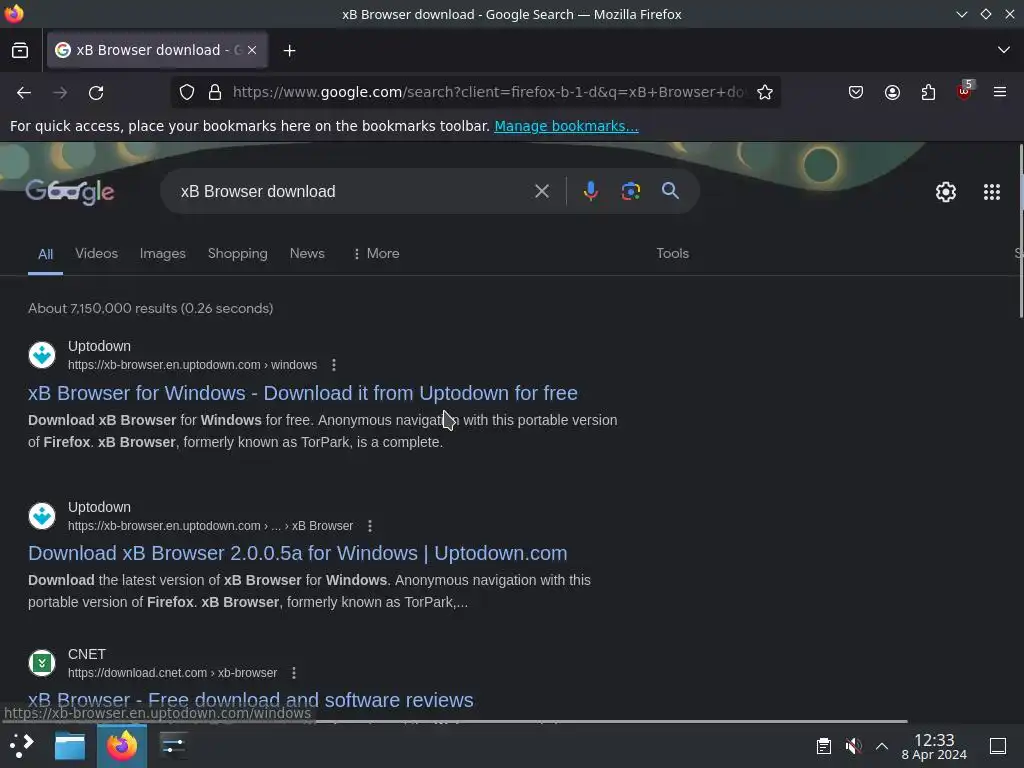Switch to Shopping results

[x=238, y=253]
